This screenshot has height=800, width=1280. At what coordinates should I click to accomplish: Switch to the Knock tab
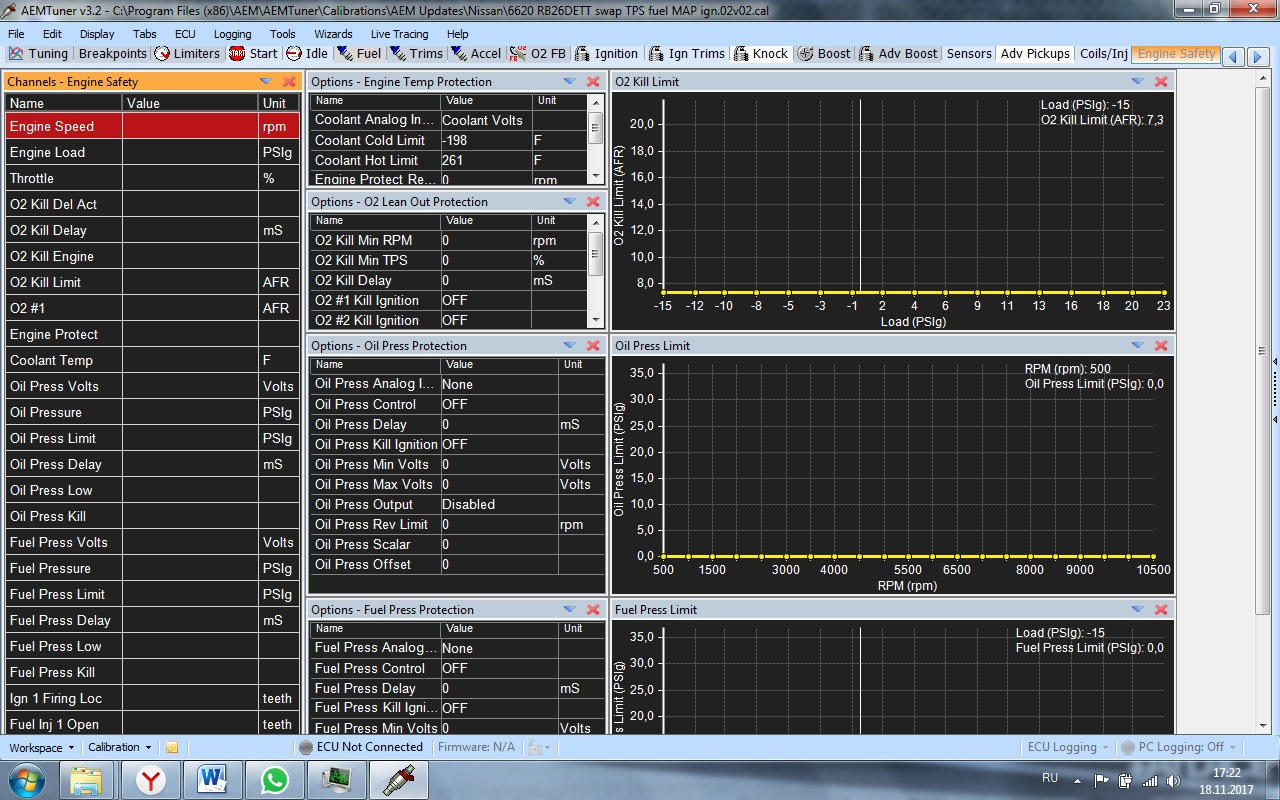[761, 54]
